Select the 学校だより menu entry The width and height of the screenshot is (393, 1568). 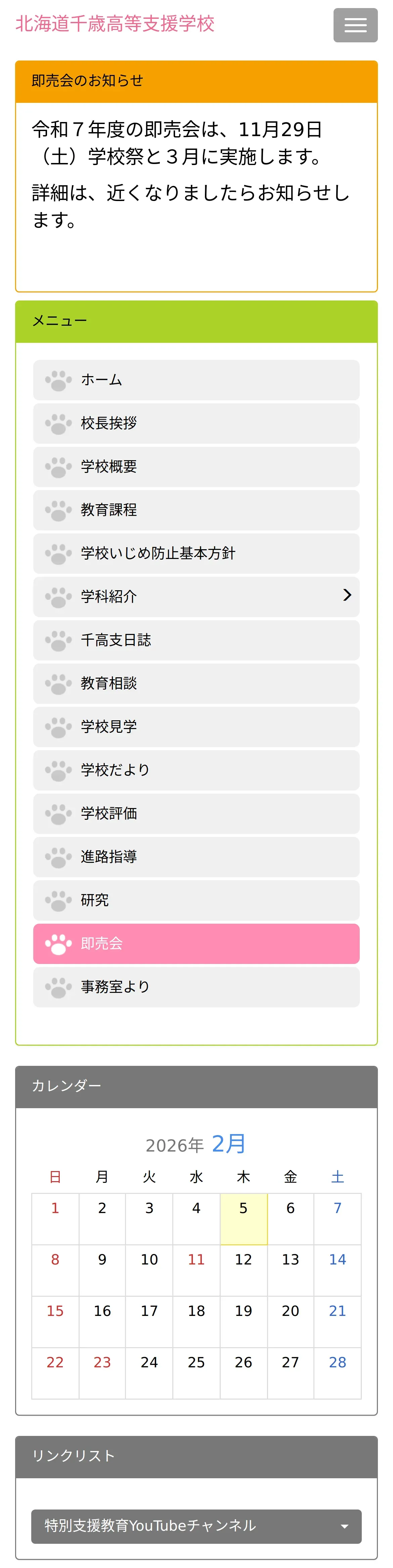pyautogui.click(x=196, y=770)
